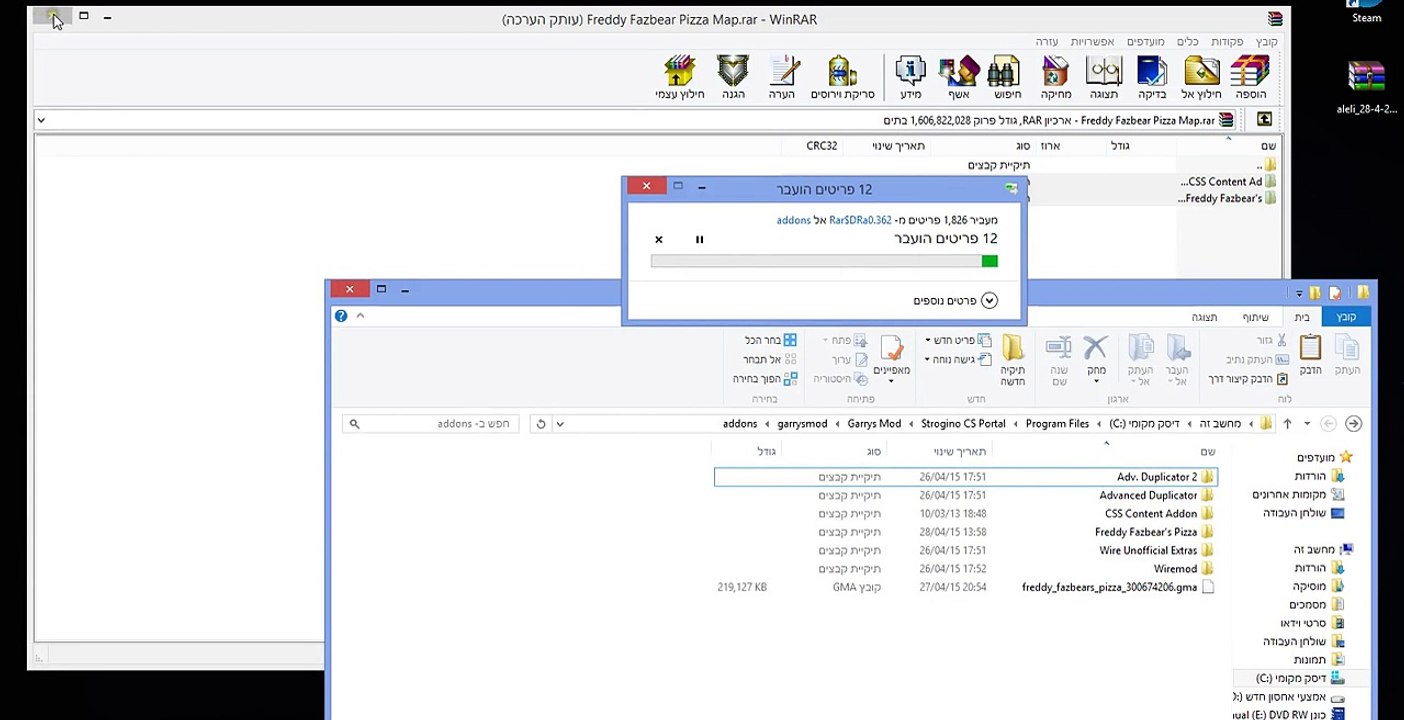Pause the file transfer in progress dialog
This screenshot has height=720, width=1404.
point(699,239)
